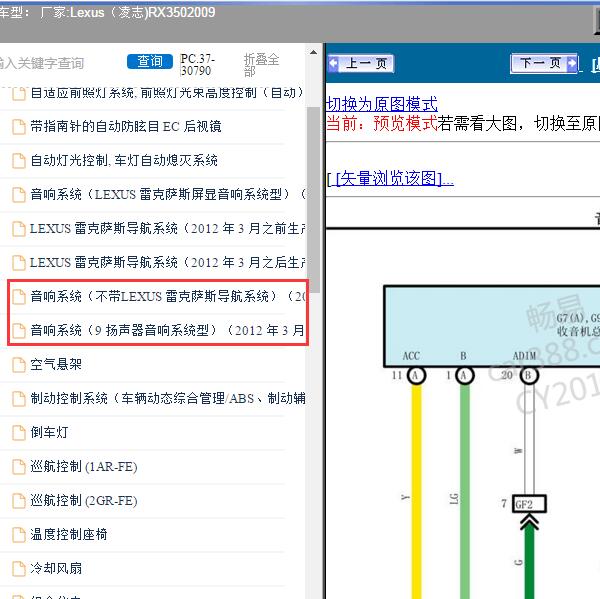Open the 温度控制座椅 entry
Image resolution: width=600 pixels, height=599 pixels.
click(x=69, y=534)
